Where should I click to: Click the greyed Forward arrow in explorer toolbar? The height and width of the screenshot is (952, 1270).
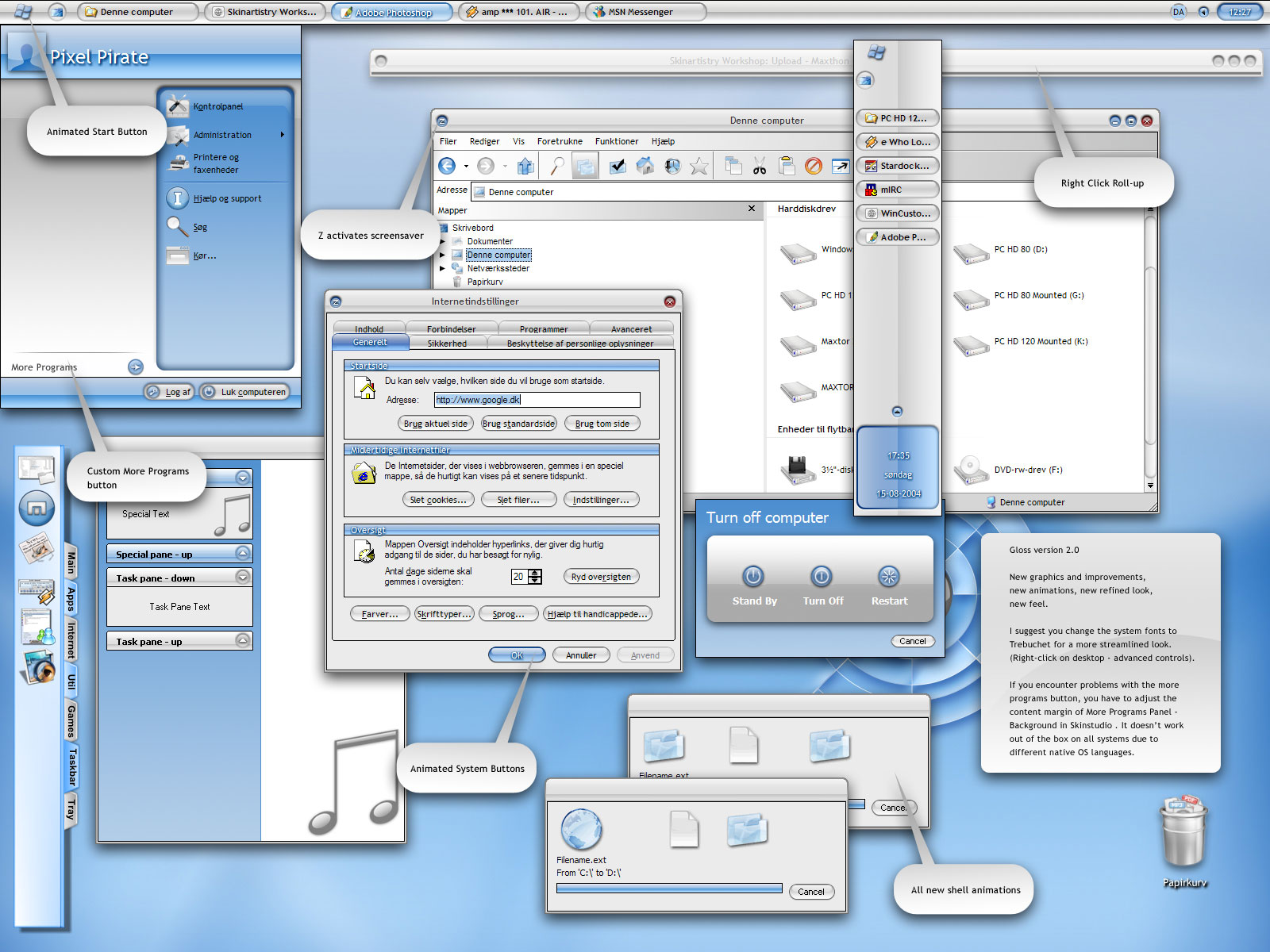(x=486, y=166)
